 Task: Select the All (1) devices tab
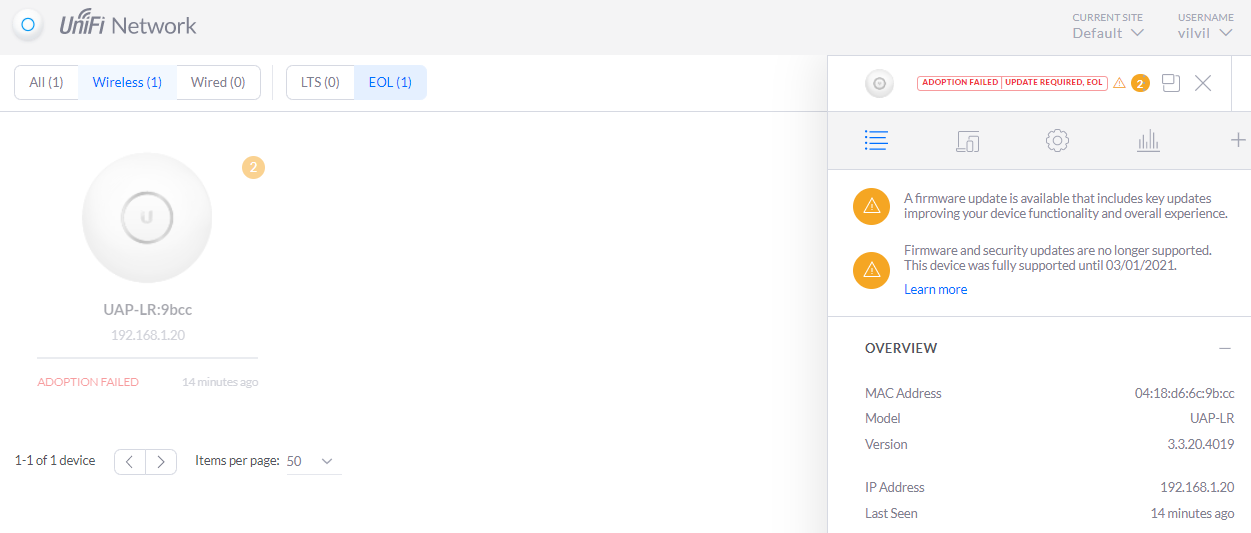[x=46, y=83]
